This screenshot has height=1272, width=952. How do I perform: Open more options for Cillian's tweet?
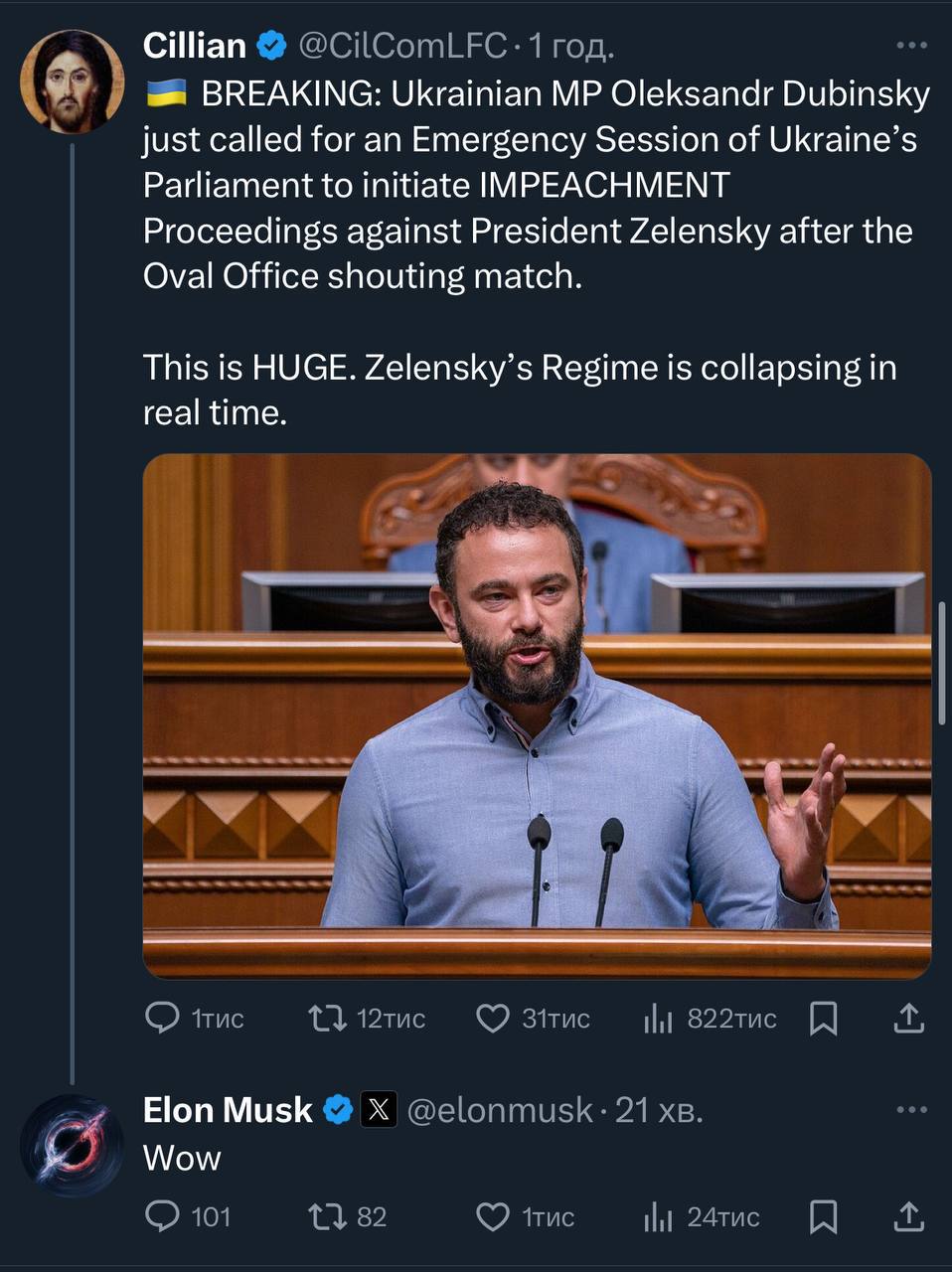coord(911,46)
